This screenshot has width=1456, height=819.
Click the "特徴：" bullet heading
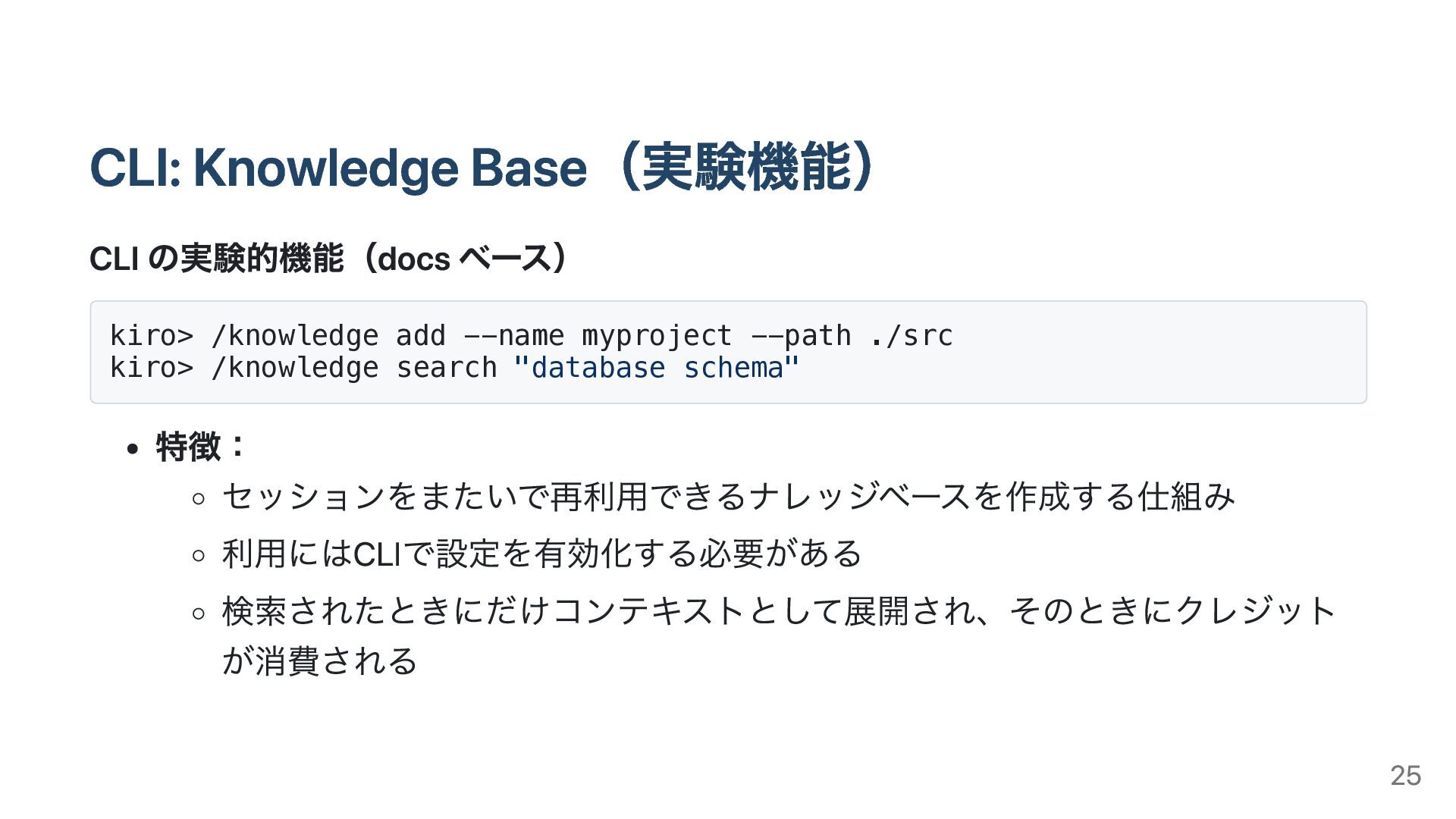[x=201, y=446]
